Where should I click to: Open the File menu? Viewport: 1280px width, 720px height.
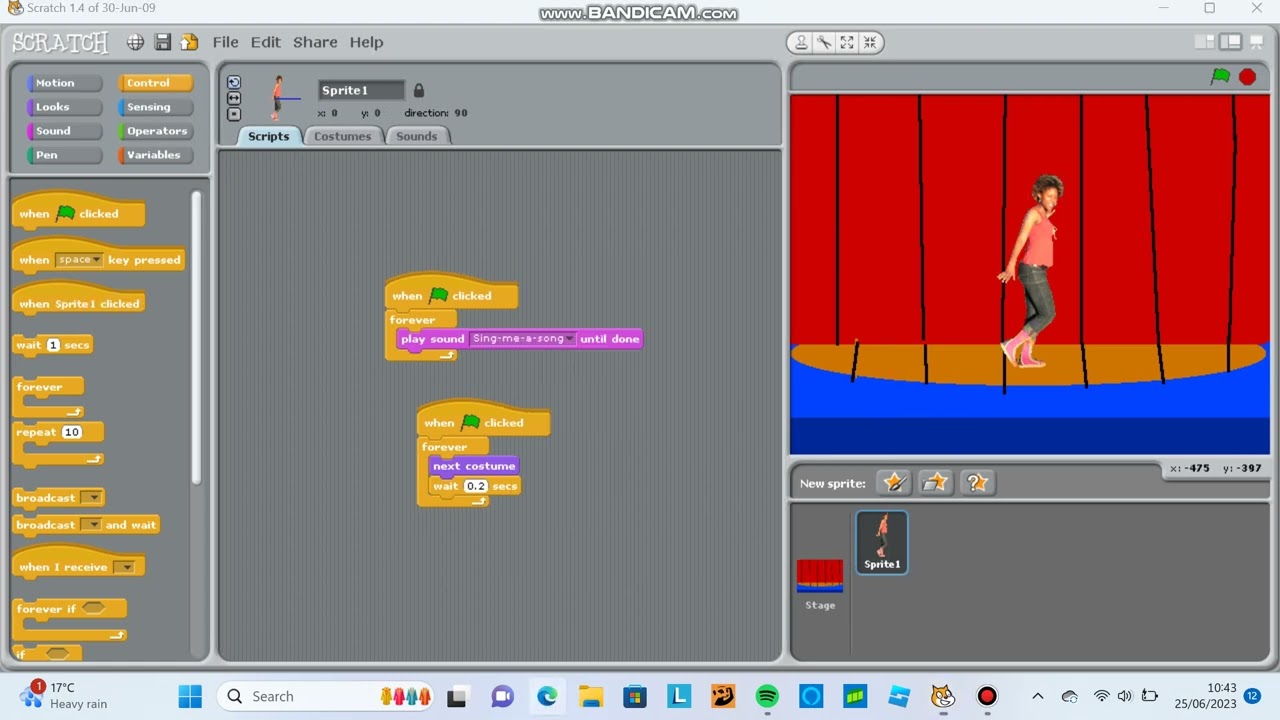225,42
